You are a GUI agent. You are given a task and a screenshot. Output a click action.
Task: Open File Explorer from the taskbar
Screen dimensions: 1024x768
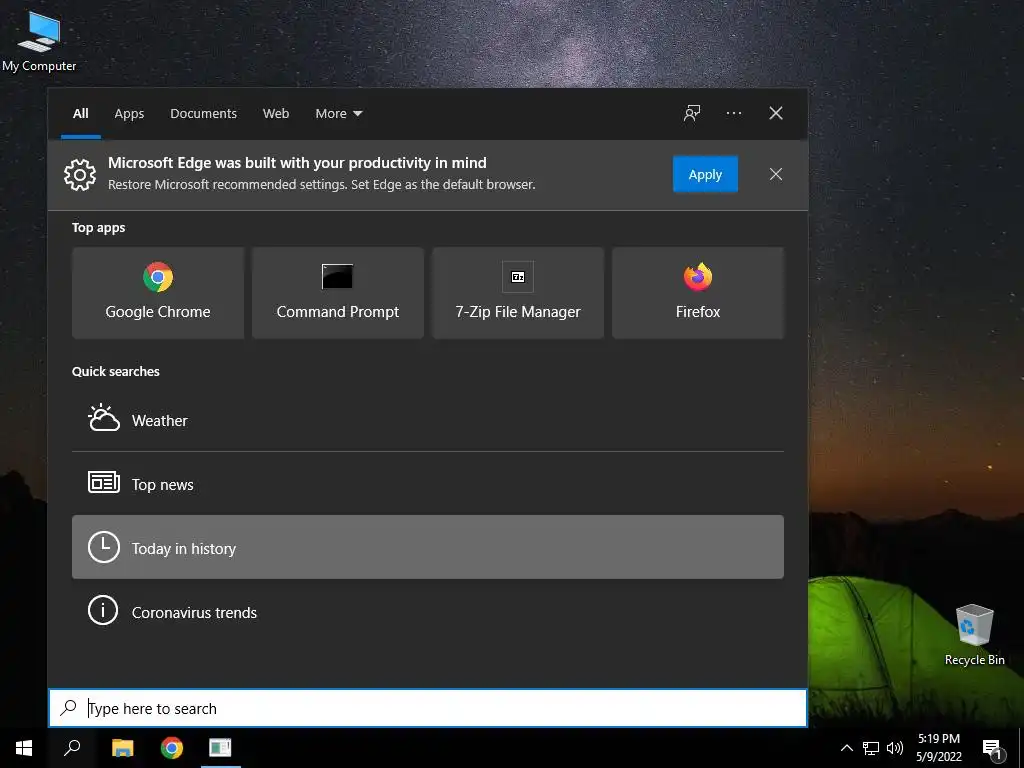tap(122, 748)
